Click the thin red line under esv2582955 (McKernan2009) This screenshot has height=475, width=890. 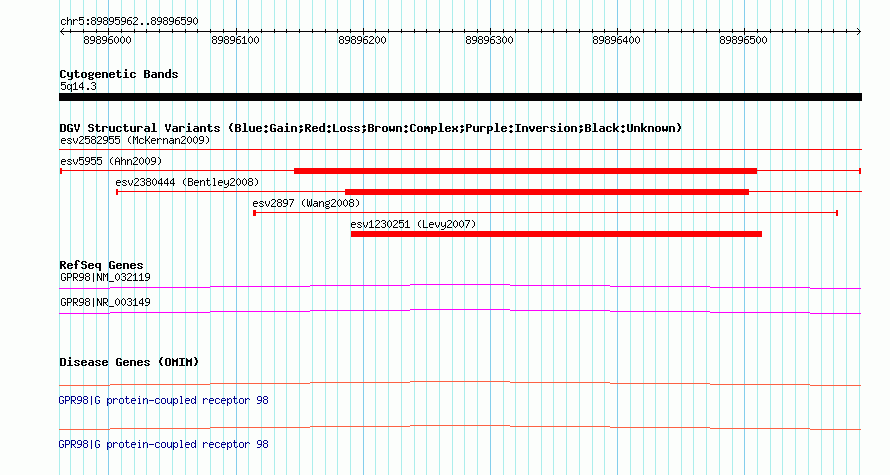(x=460, y=149)
